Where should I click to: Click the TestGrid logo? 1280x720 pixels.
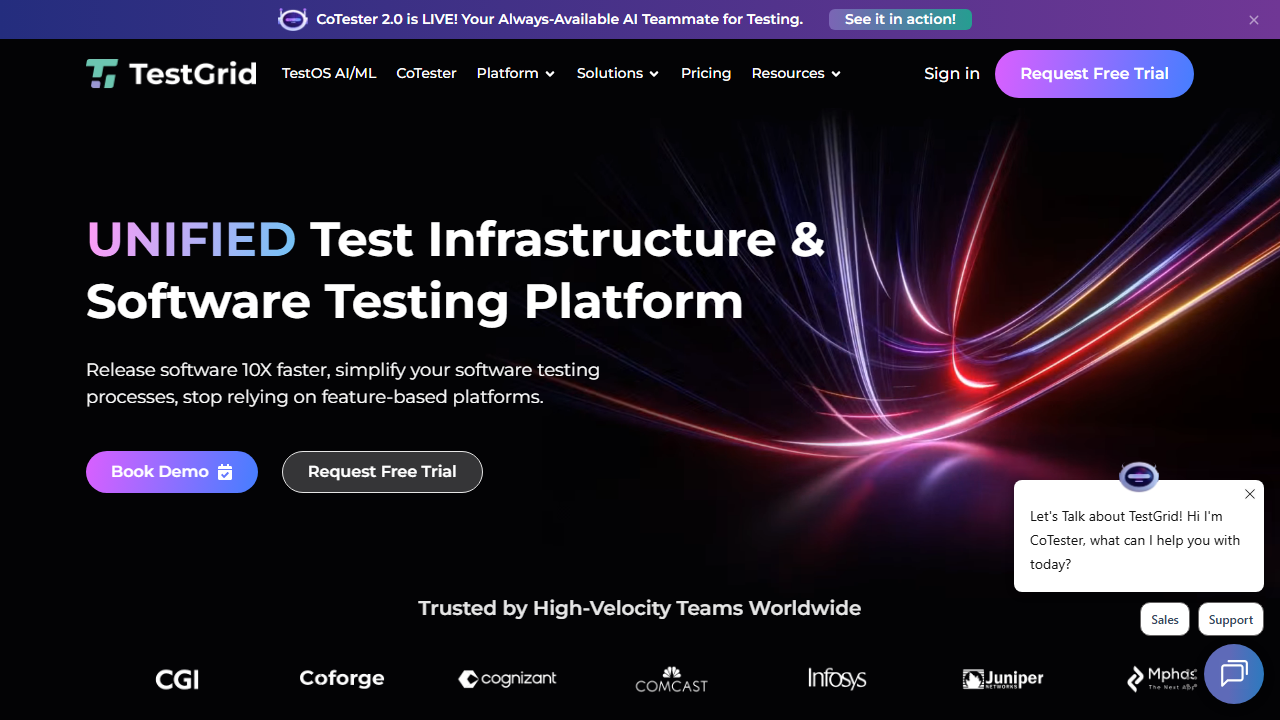point(171,74)
